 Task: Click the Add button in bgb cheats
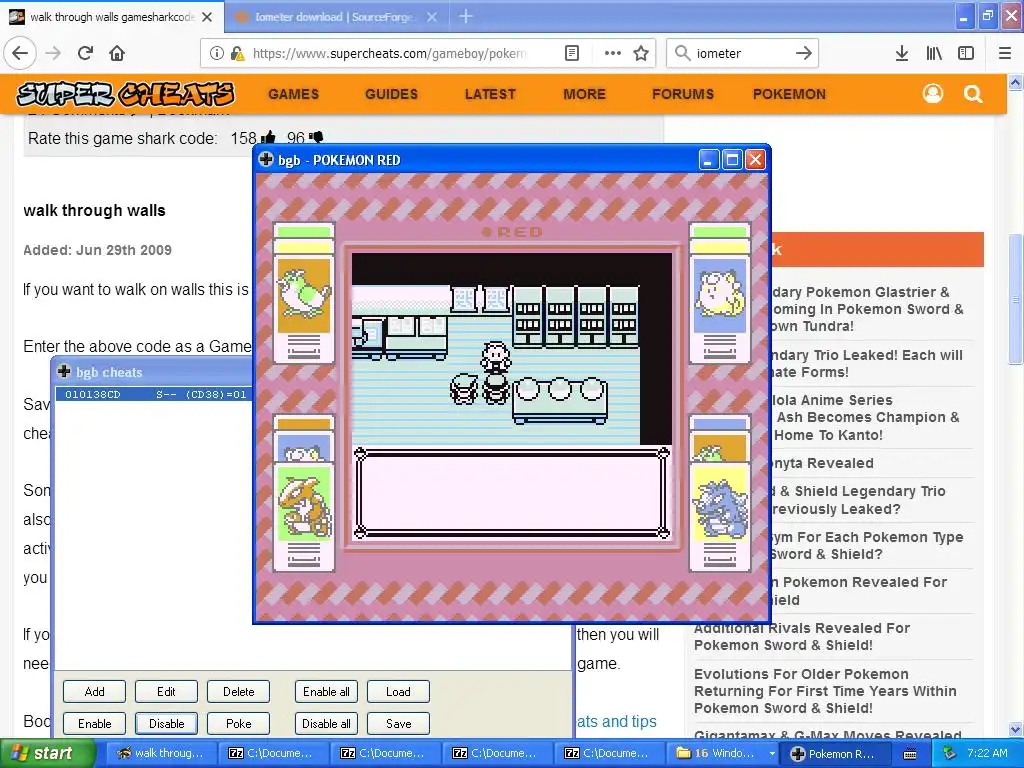pyautogui.click(x=94, y=692)
